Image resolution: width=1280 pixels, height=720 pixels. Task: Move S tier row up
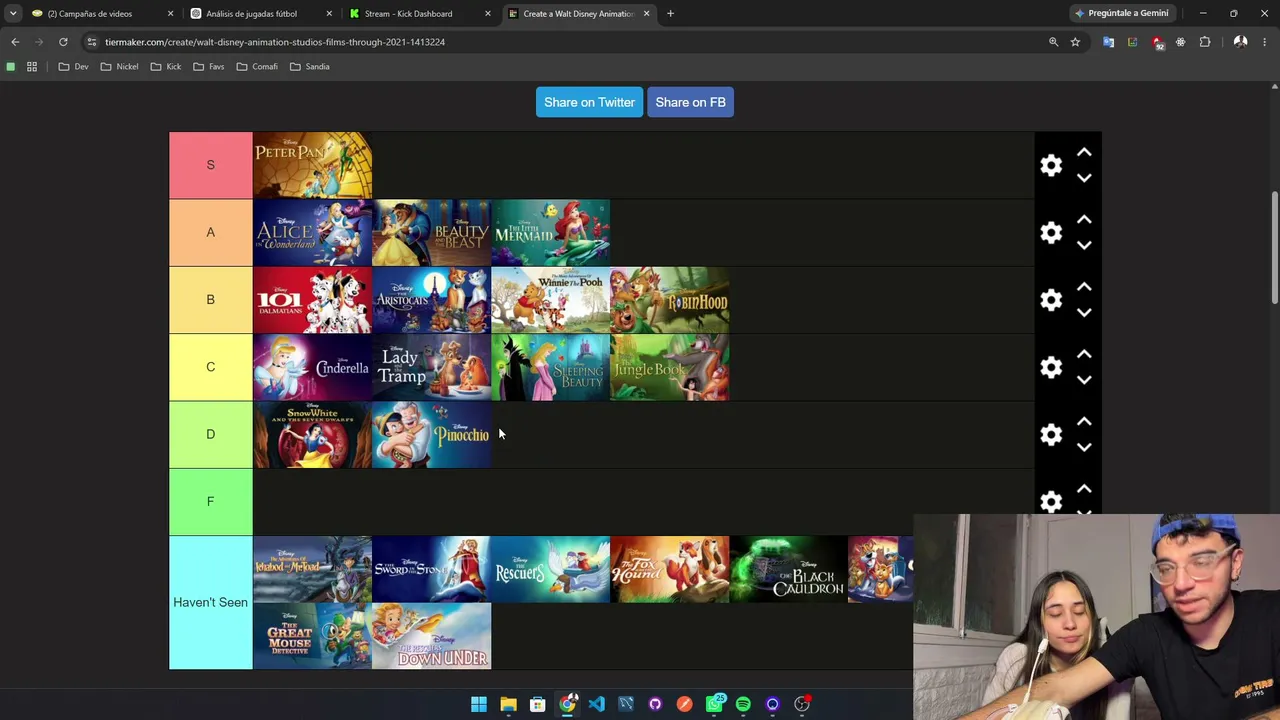pyautogui.click(x=1084, y=152)
